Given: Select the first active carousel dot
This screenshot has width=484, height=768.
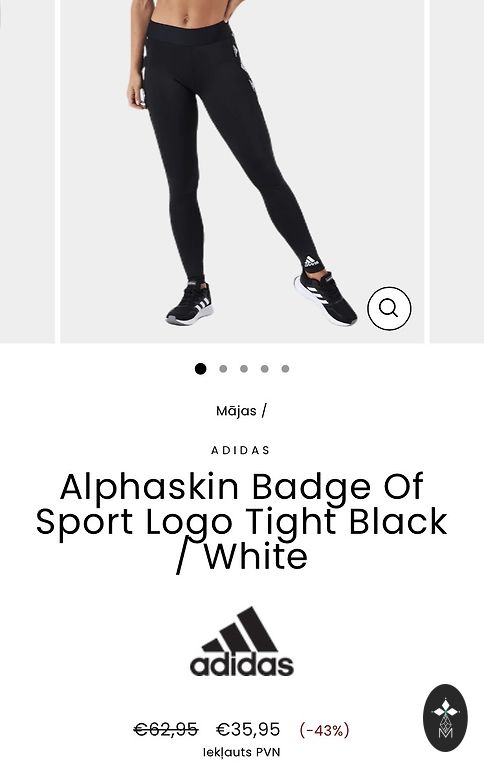Looking at the screenshot, I should [x=200, y=369].
